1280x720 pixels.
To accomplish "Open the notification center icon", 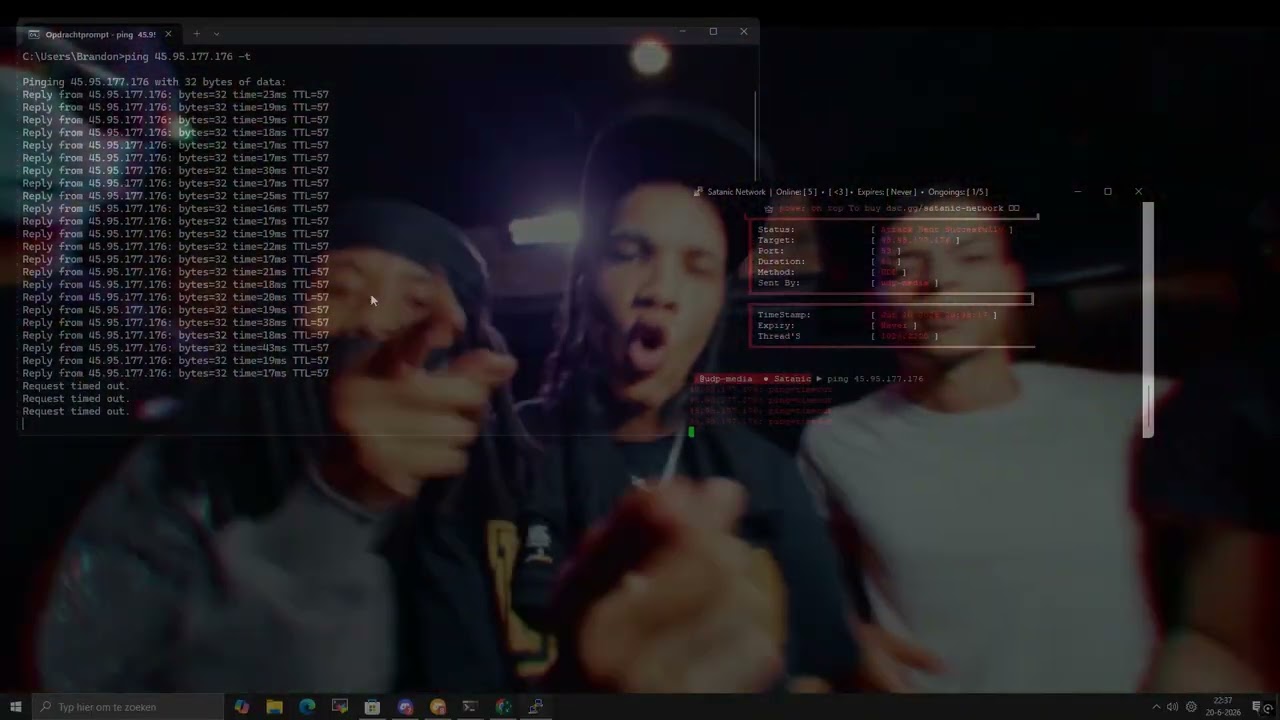I will 1258,707.
